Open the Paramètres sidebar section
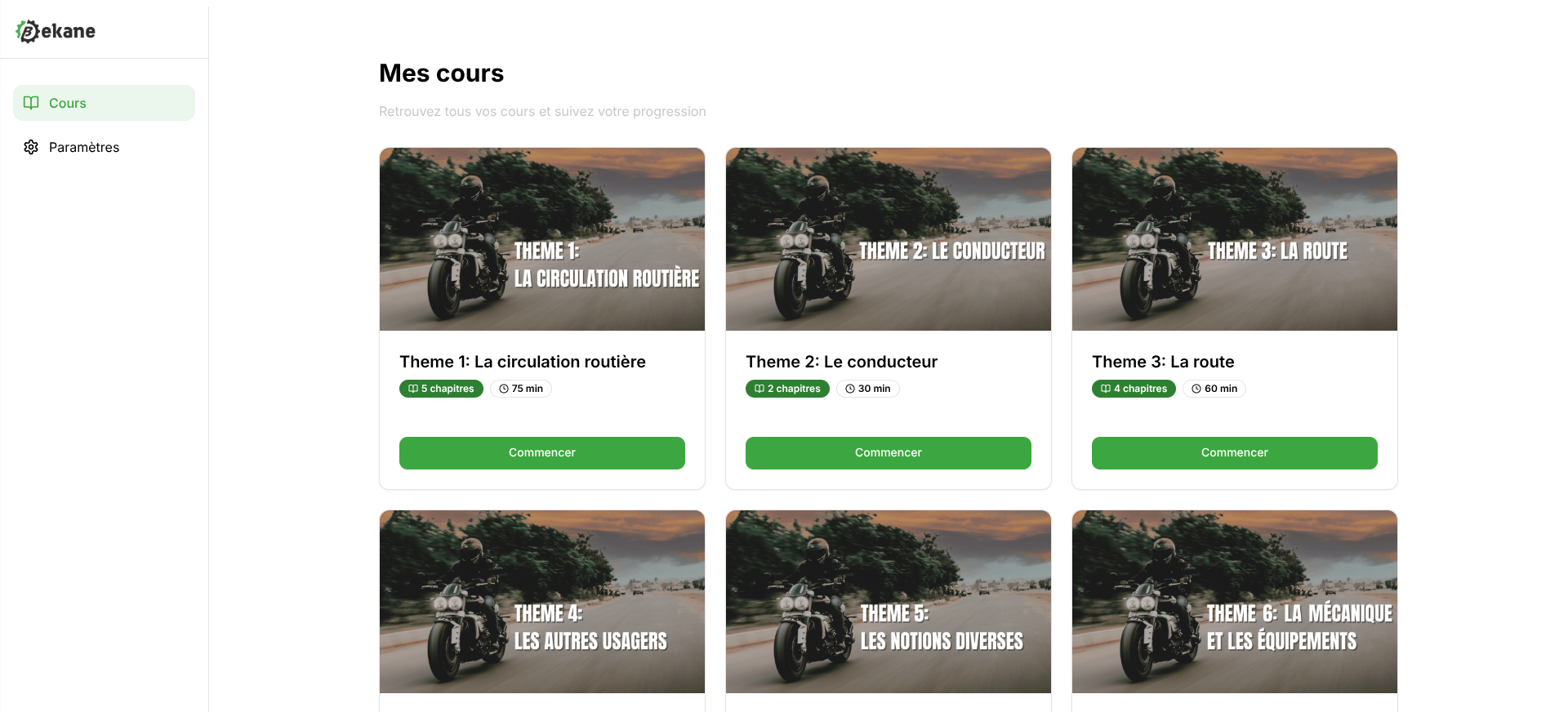The width and height of the screenshot is (1568, 712). (x=104, y=147)
